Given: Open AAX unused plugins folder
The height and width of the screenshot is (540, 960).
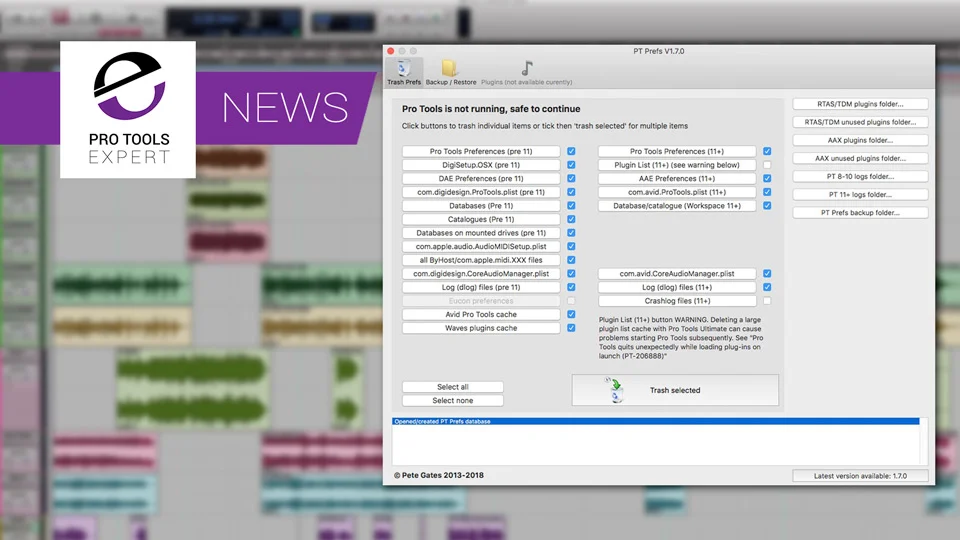Looking at the screenshot, I should pyautogui.click(x=860, y=158).
